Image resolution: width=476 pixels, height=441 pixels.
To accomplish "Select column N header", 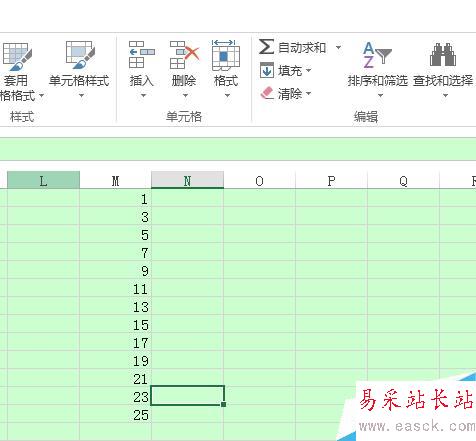I will 187,180.
